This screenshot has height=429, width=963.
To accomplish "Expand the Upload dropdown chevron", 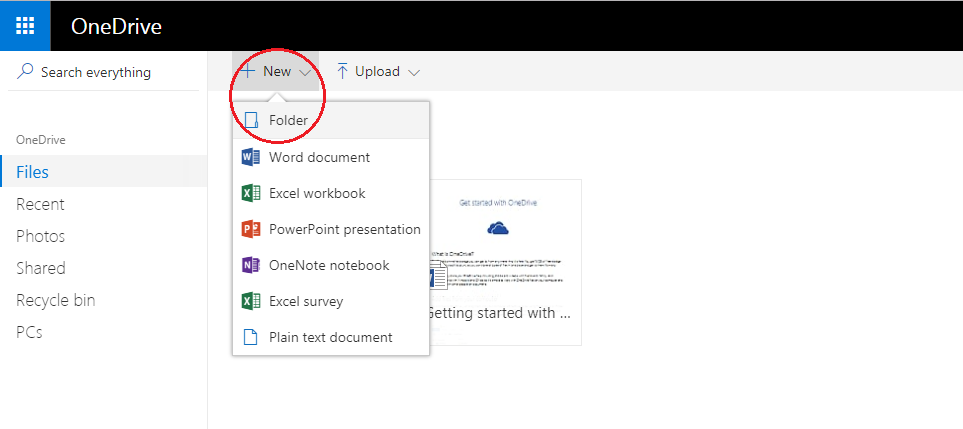I will pos(414,73).
